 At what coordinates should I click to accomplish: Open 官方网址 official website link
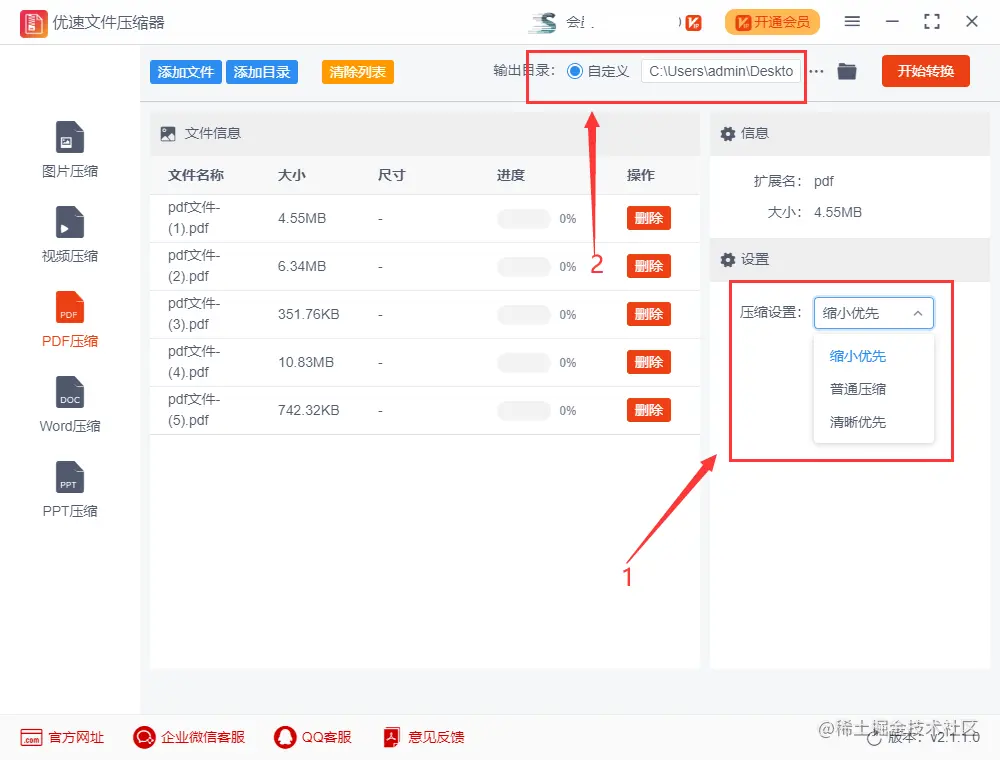click(x=62, y=737)
